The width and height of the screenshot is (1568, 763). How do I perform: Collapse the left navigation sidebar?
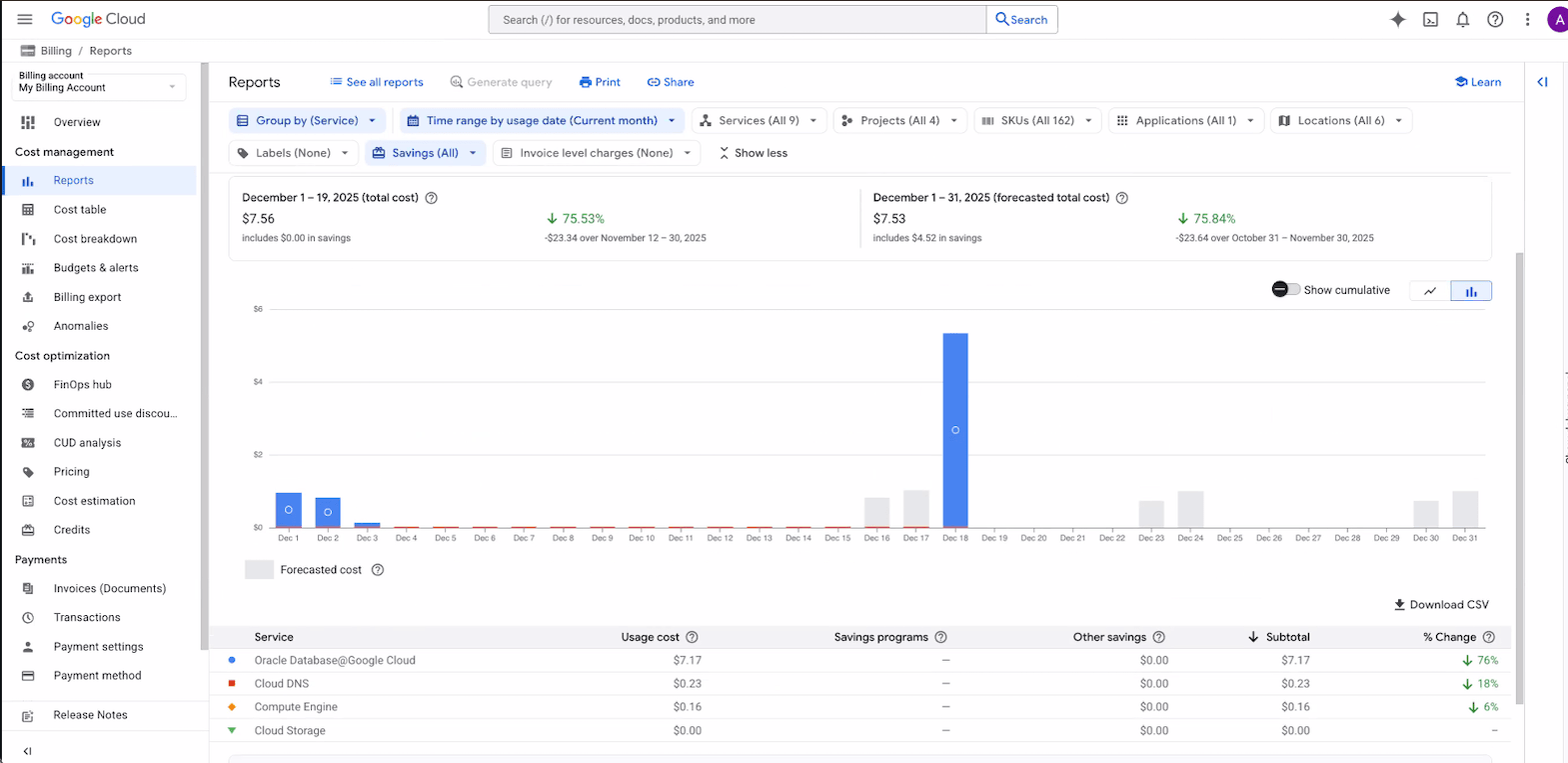27,751
